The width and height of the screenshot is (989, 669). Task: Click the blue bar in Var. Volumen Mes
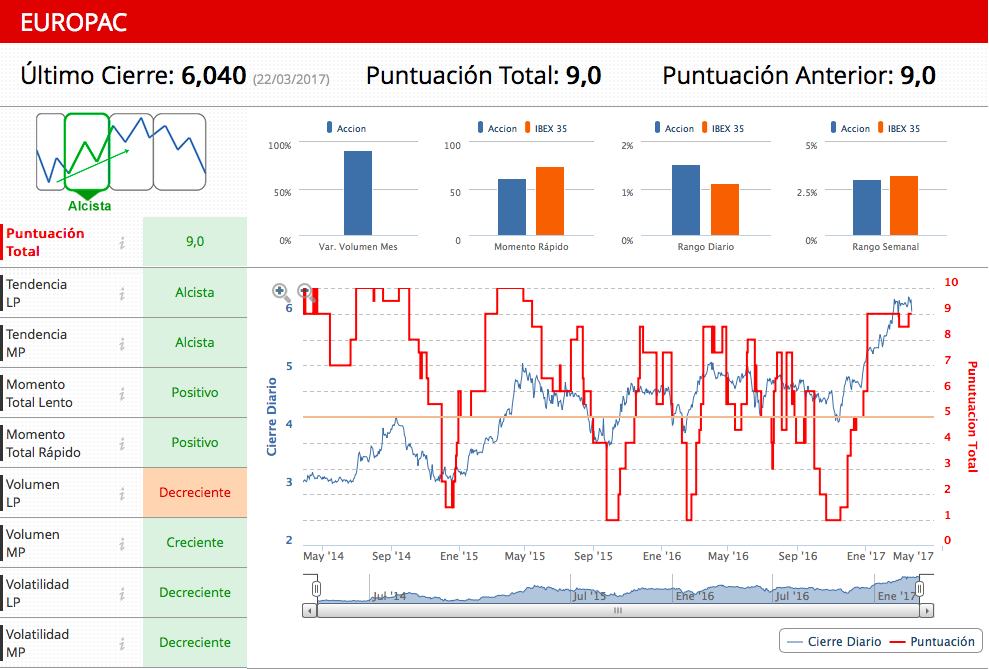click(x=358, y=193)
